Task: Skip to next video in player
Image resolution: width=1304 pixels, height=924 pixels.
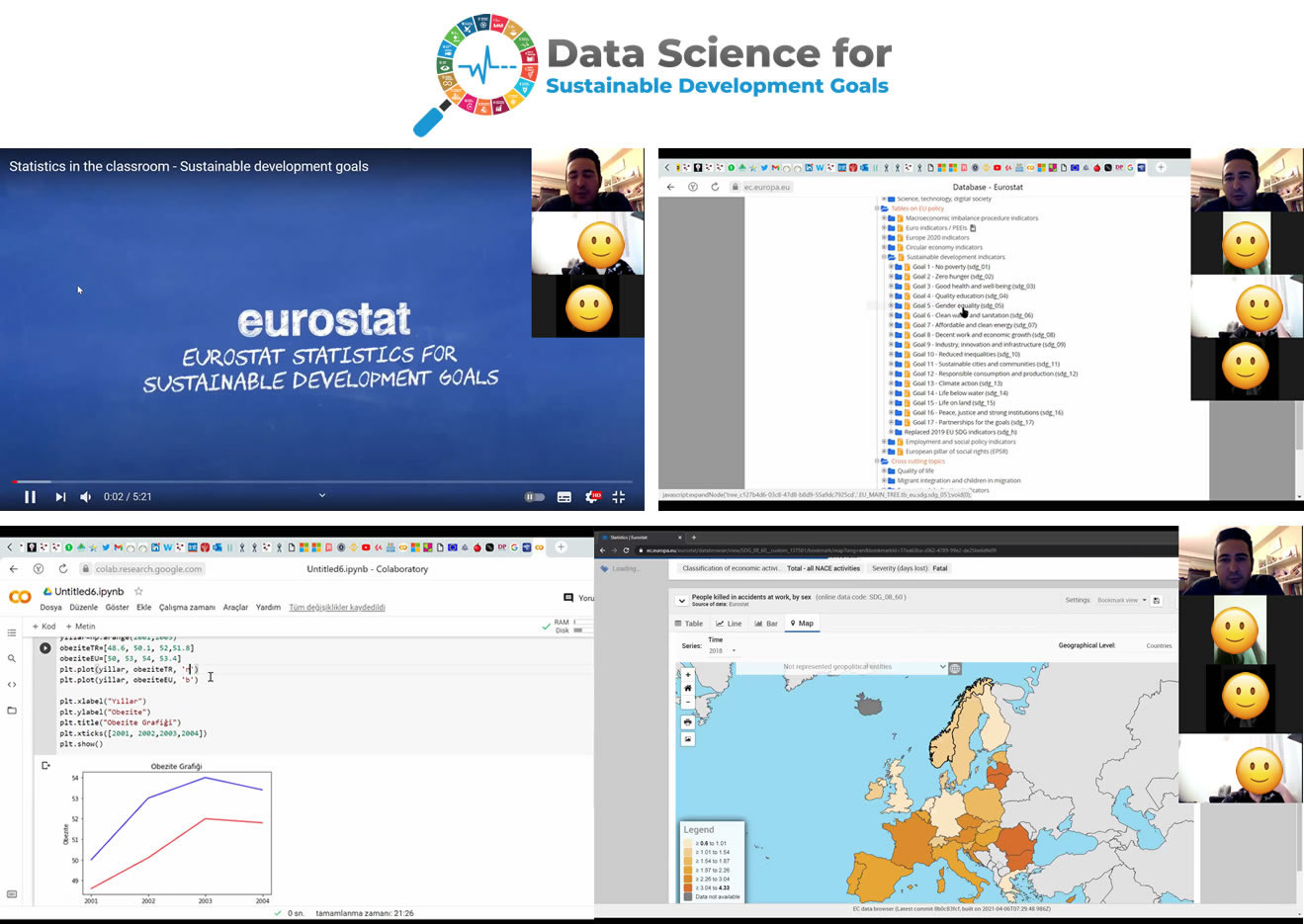Action: pos(60,497)
